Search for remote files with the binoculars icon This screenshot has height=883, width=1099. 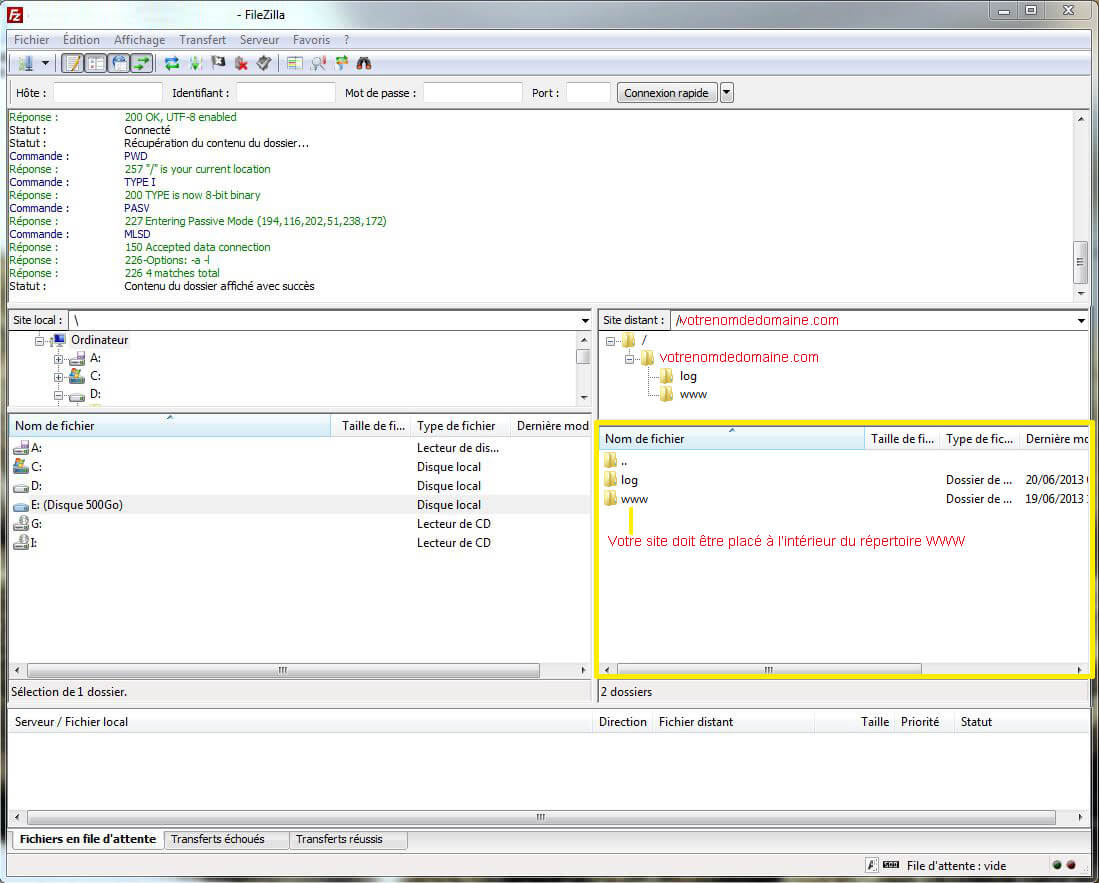(x=364, y=64)
